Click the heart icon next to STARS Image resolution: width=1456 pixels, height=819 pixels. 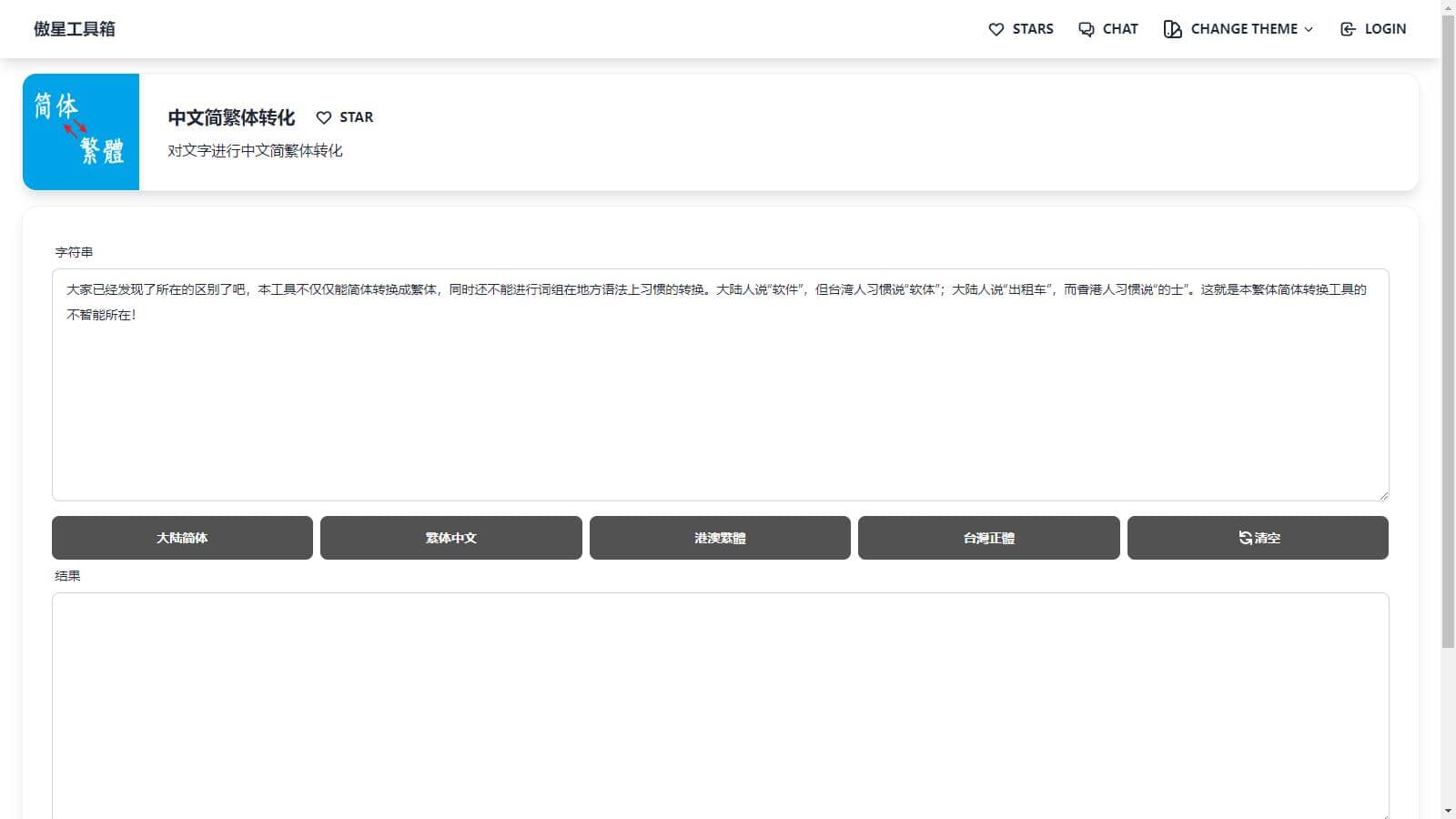pyautogui.click(x=996, y=29)
